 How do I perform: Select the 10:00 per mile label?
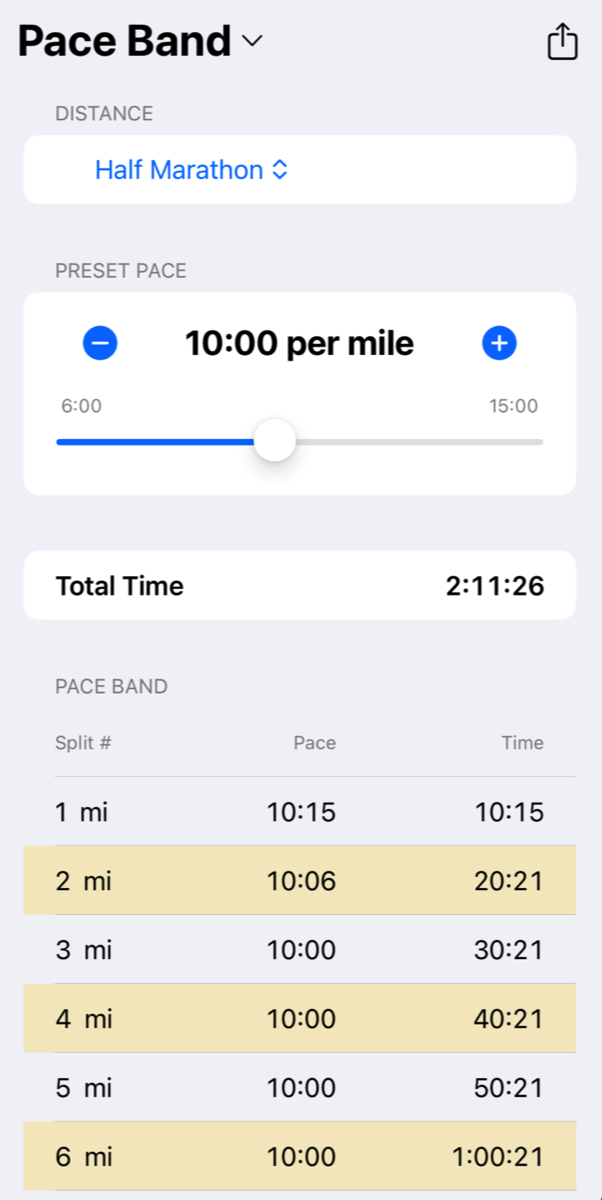[301, 343]
